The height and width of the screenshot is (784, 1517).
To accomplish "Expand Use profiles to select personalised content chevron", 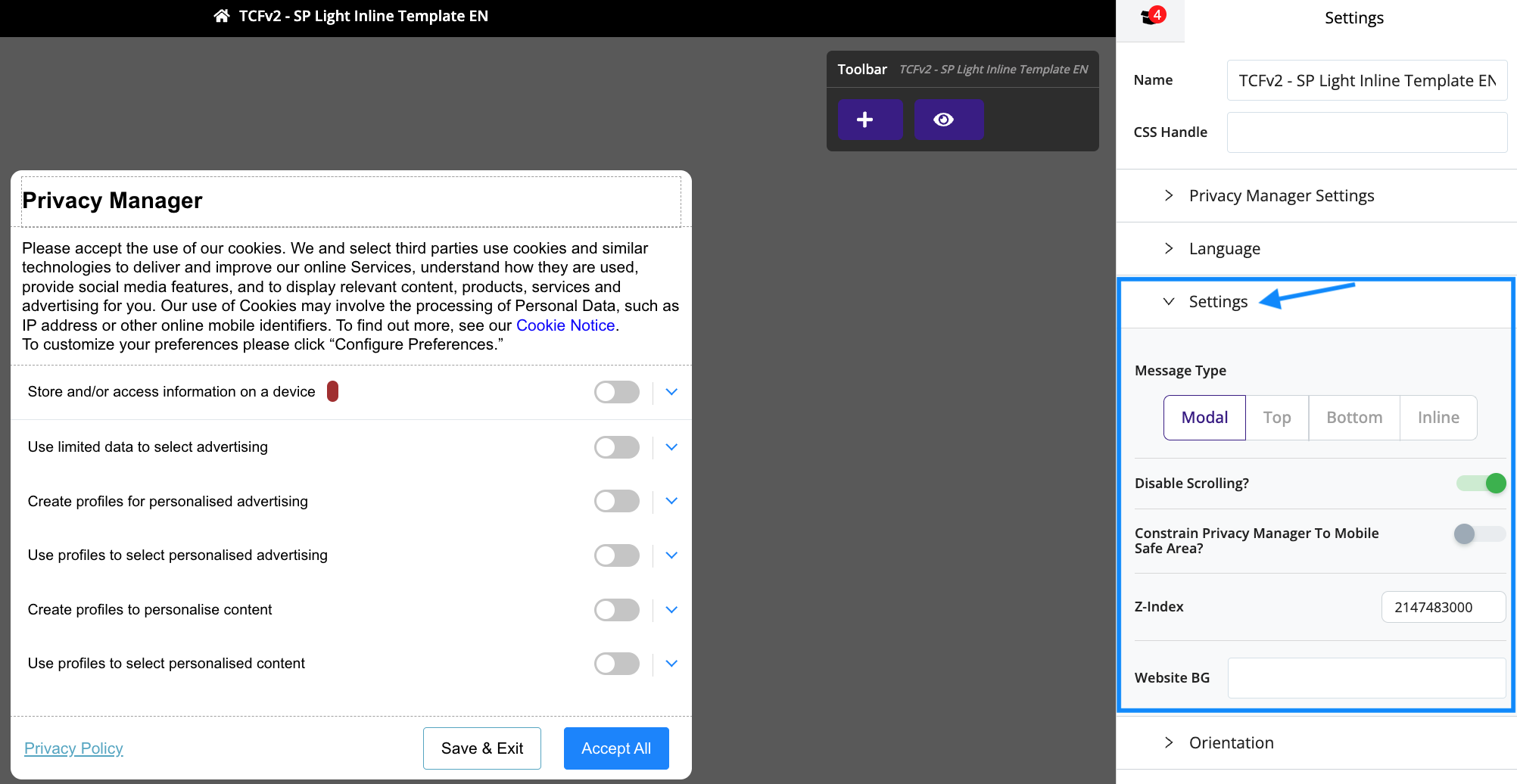I will (671, 664).
